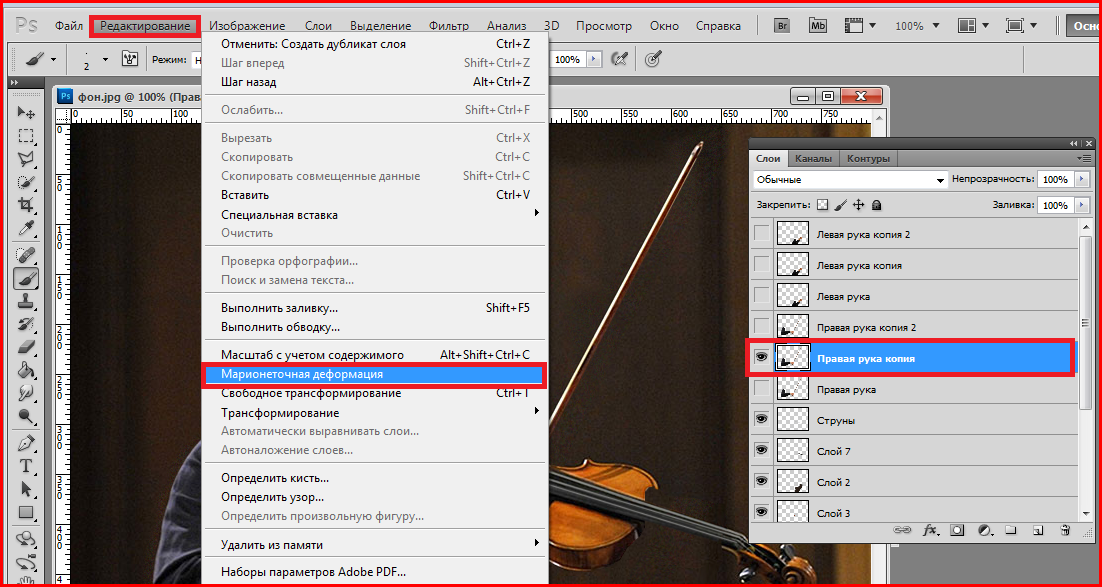Select the History Brush tool
This screenshot has height=587, width=1102.
[26, 324]
